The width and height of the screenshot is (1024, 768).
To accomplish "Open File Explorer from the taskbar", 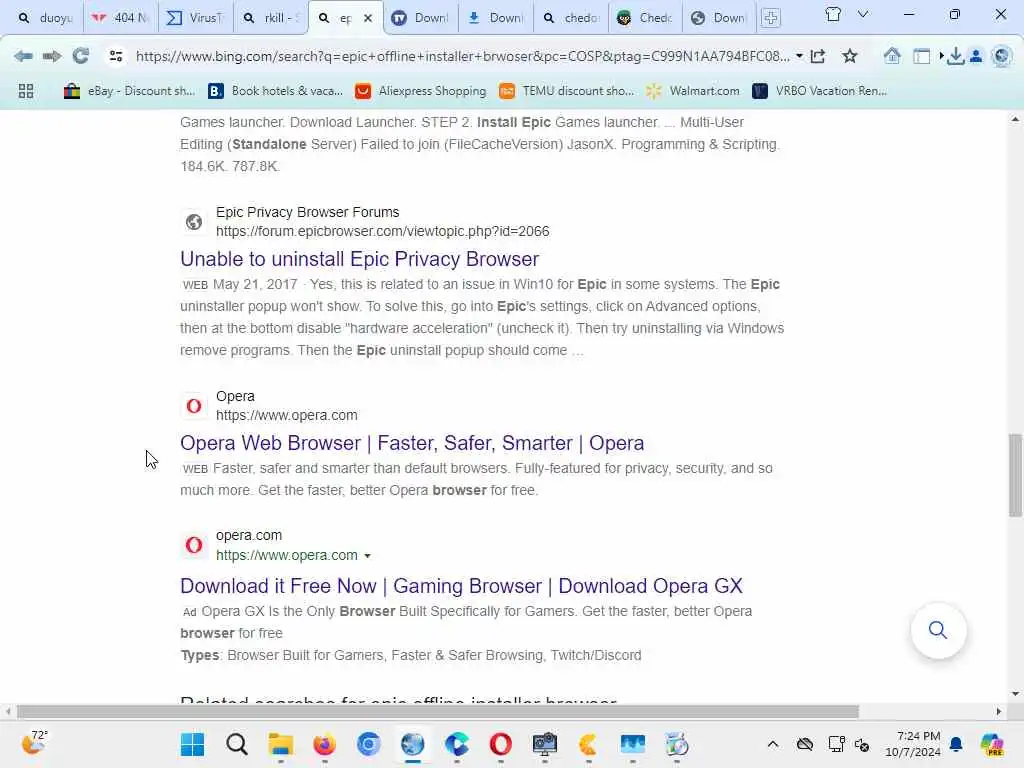I will [281, 744].
